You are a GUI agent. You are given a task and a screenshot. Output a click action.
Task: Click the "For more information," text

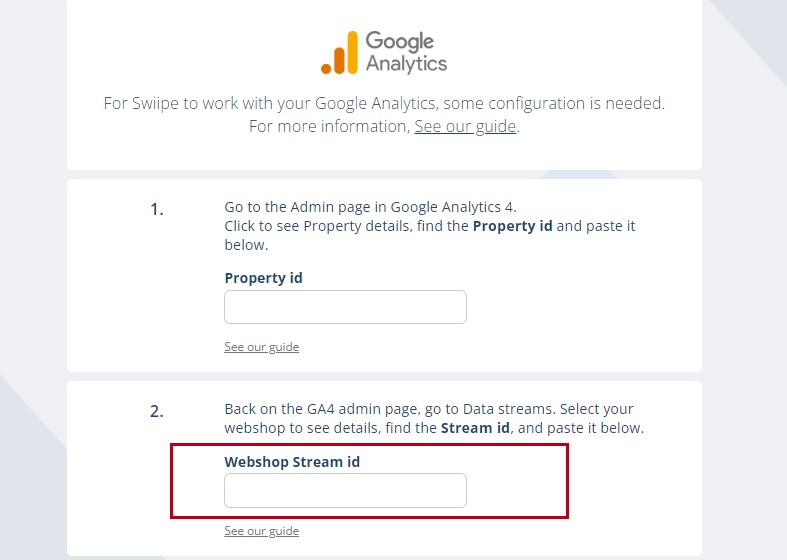(329, 127)
